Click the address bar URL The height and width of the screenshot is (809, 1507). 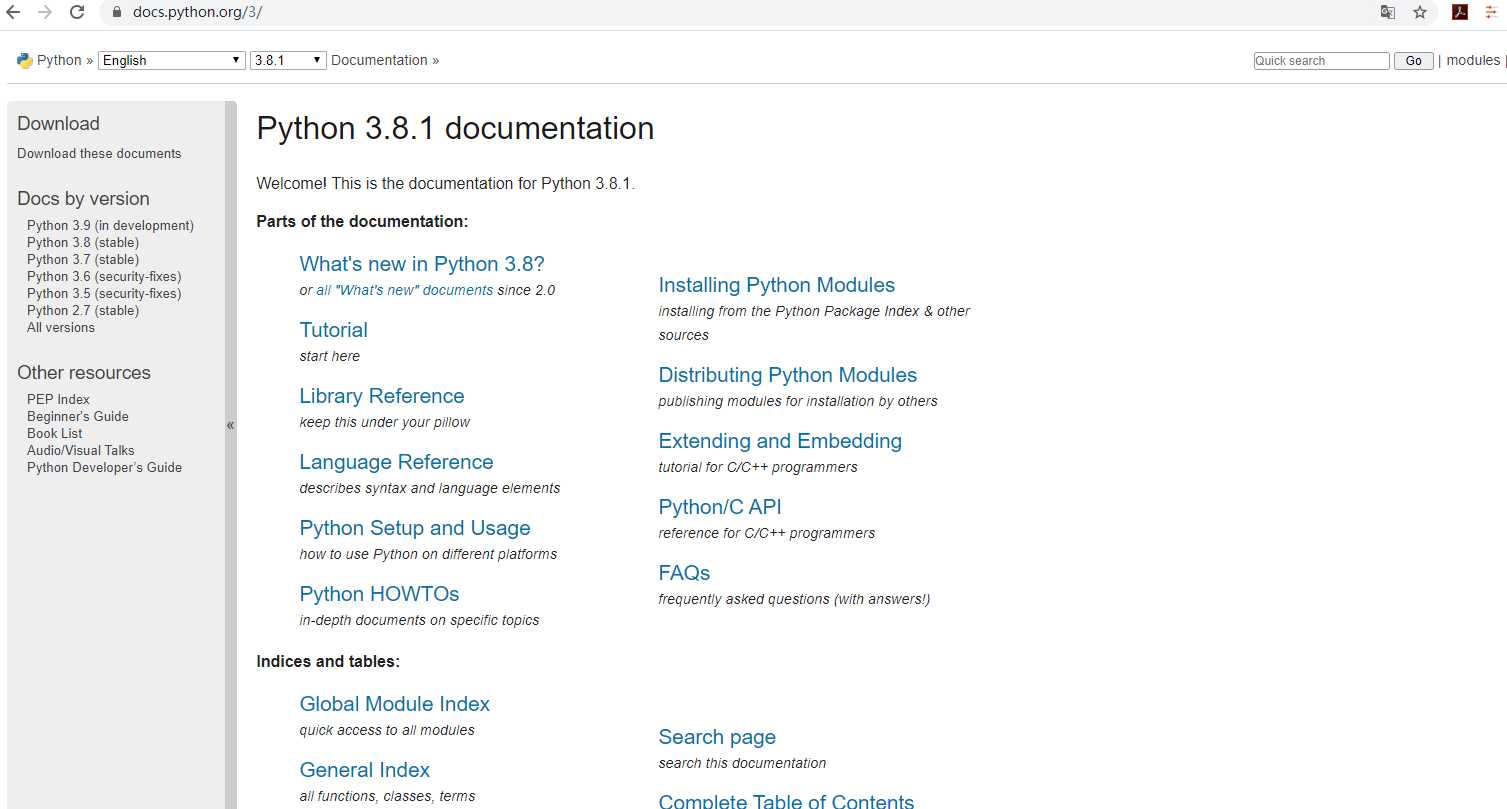[x=197, y=13]
